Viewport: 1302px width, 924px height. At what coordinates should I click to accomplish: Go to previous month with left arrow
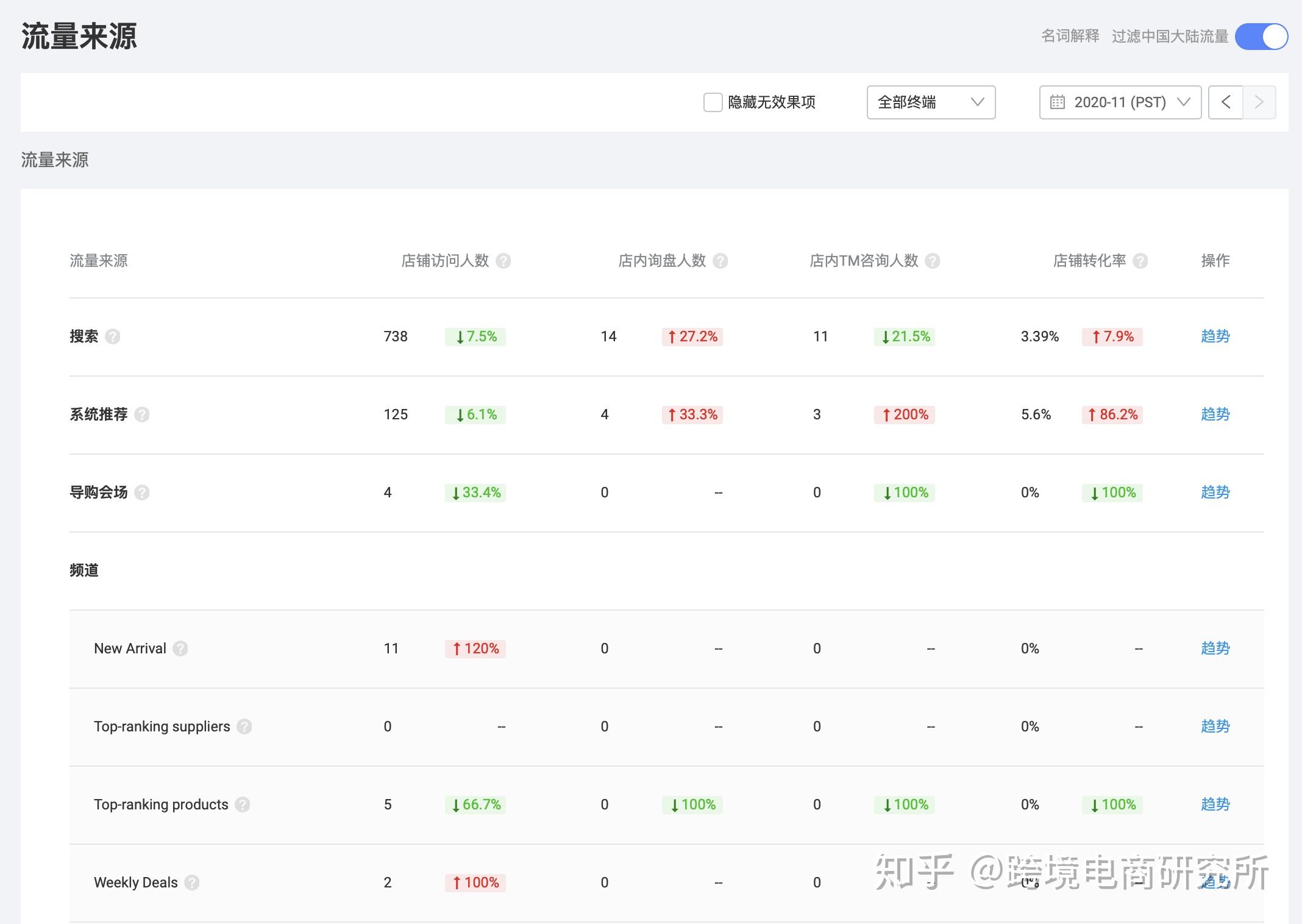tap(1225, 102)
